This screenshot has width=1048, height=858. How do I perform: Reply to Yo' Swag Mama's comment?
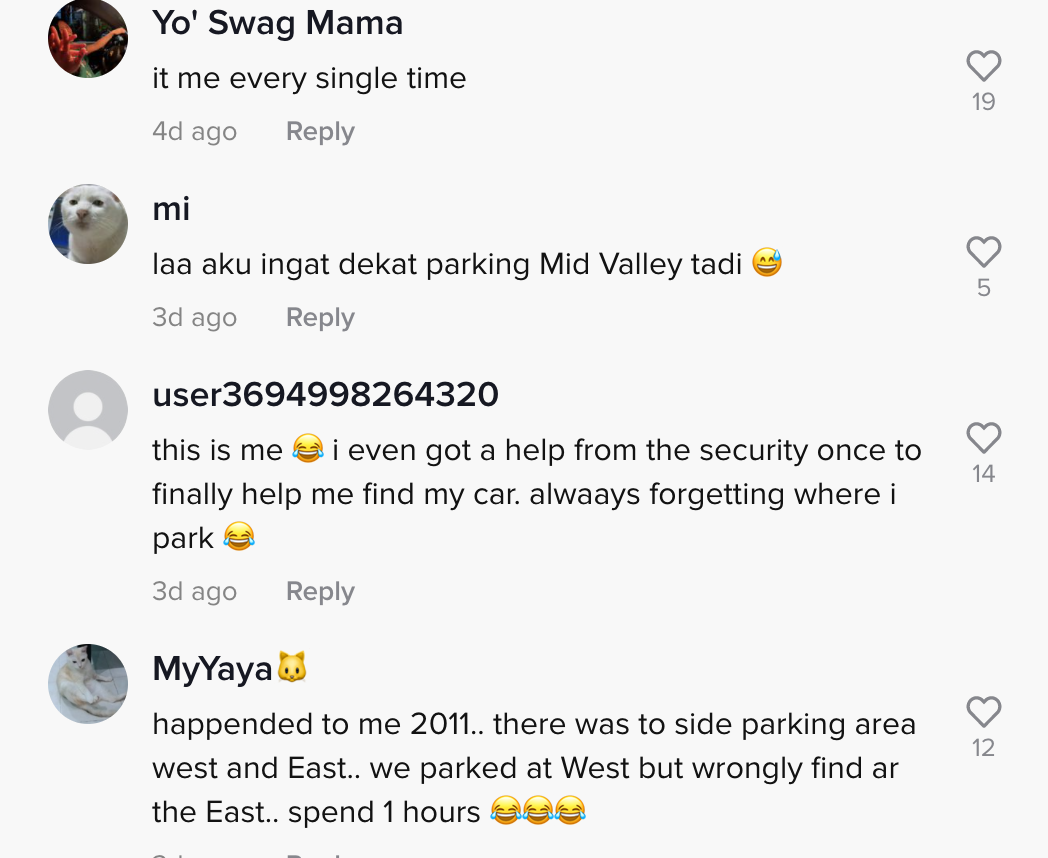[x=320, y=132]
